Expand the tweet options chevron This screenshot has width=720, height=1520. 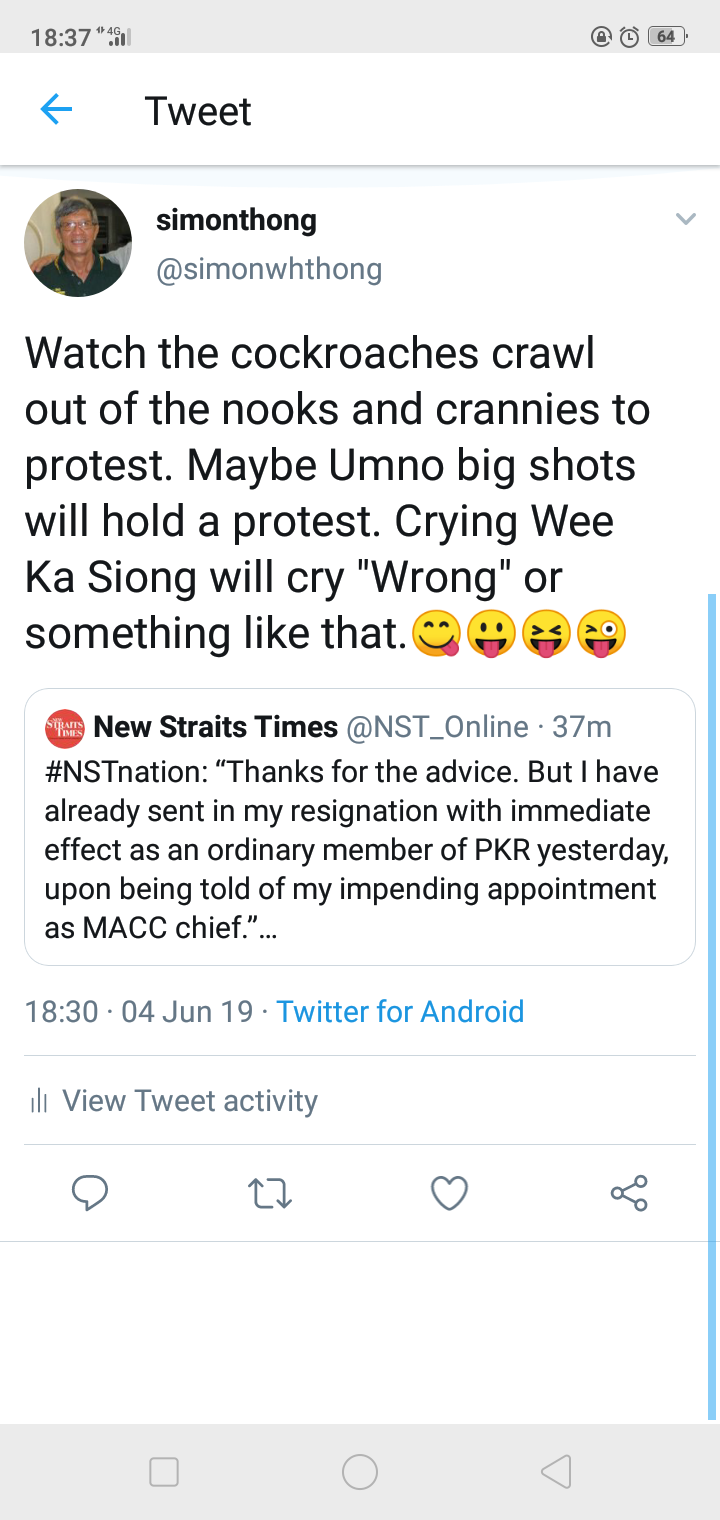[685, 219]
